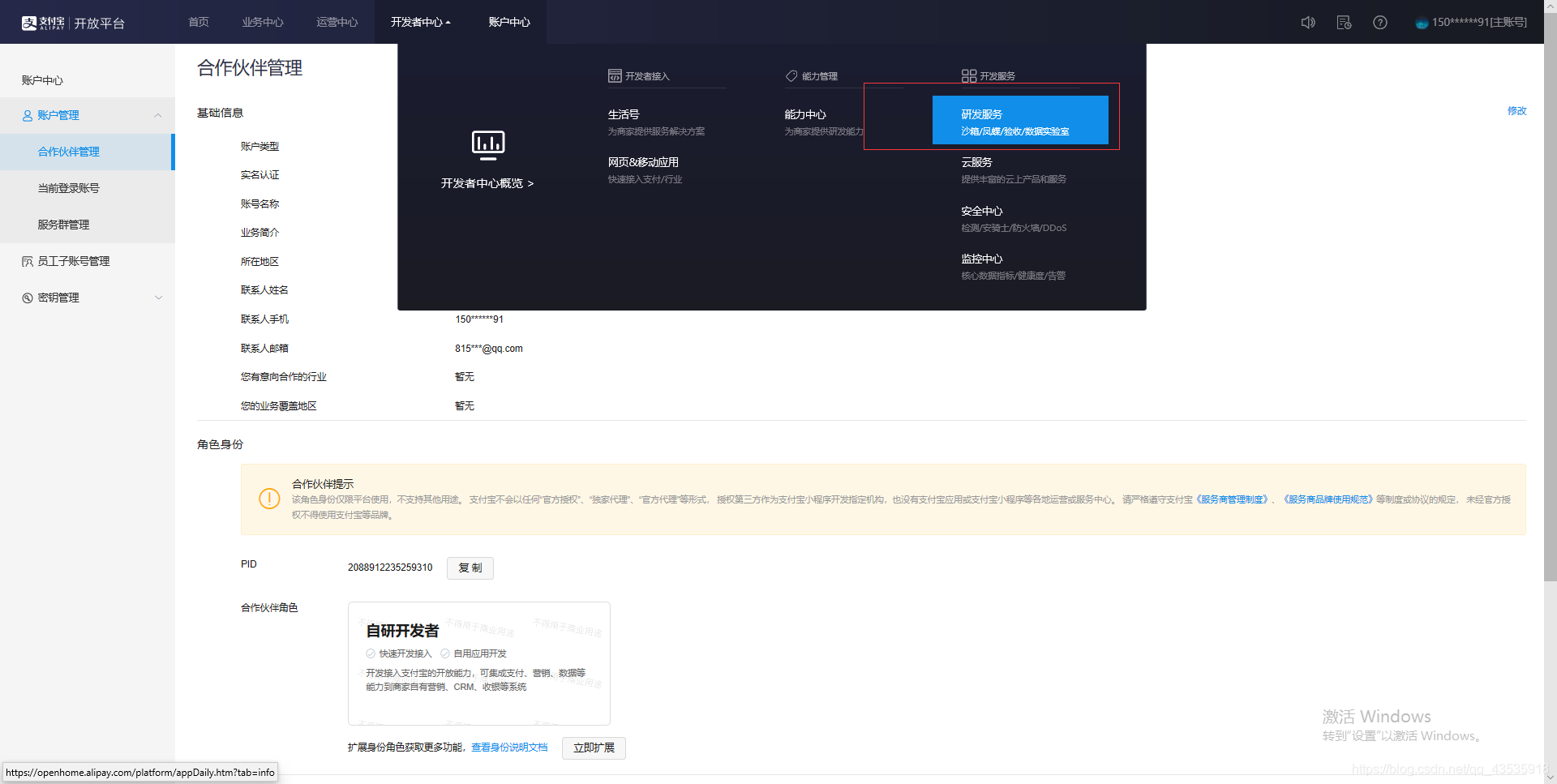
Task: Click the phone value 150******91 in form
Action: point(479,319)
